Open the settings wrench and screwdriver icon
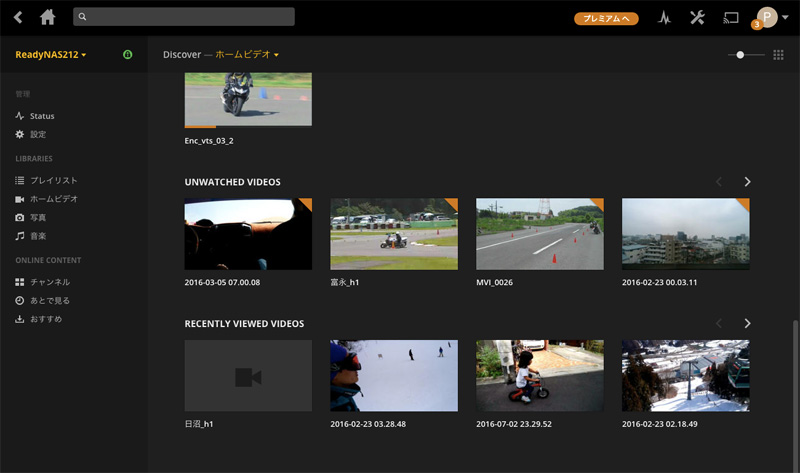800x473 pixels. tap(698, 17)
